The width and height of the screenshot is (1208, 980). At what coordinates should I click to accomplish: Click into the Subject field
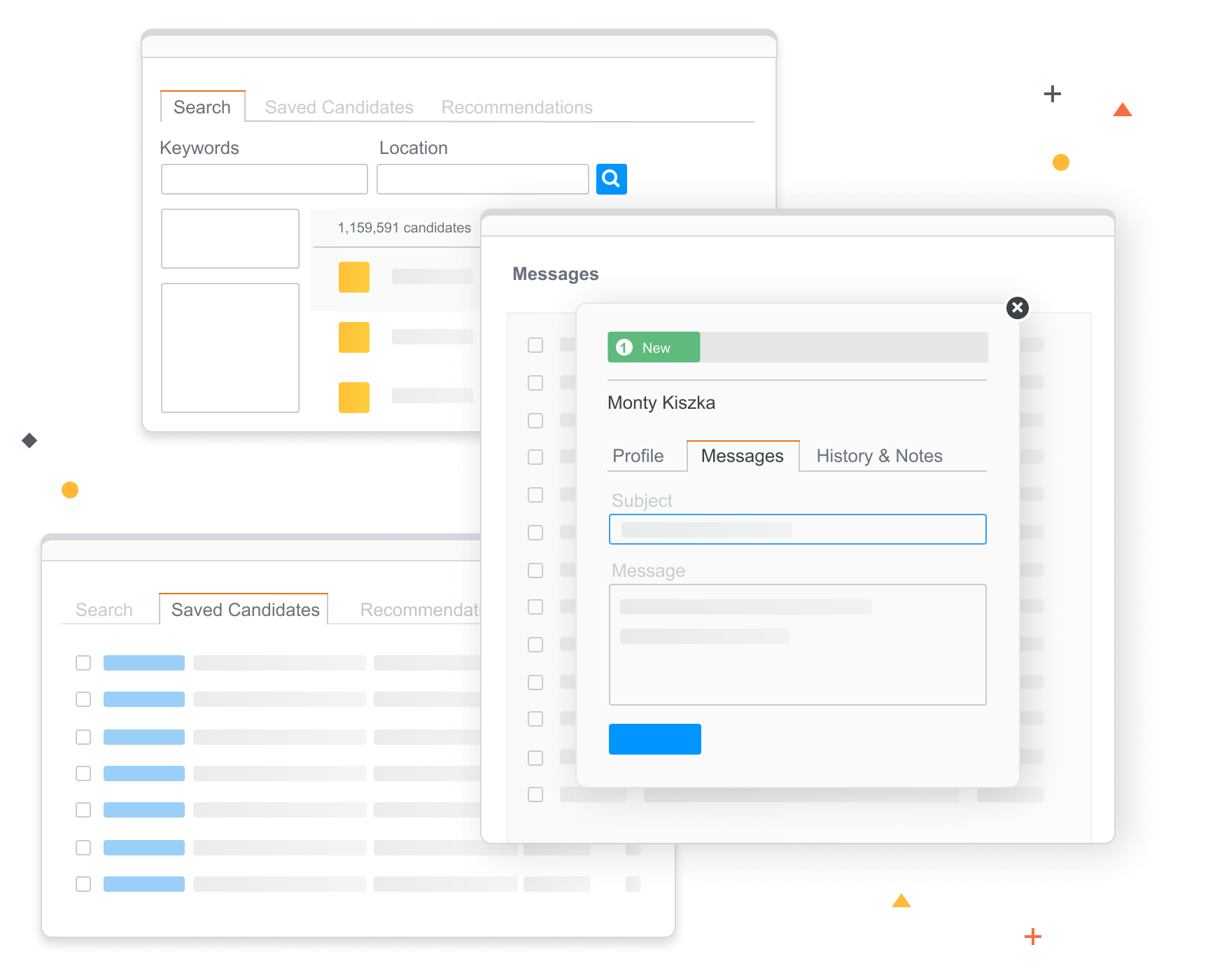798,529
